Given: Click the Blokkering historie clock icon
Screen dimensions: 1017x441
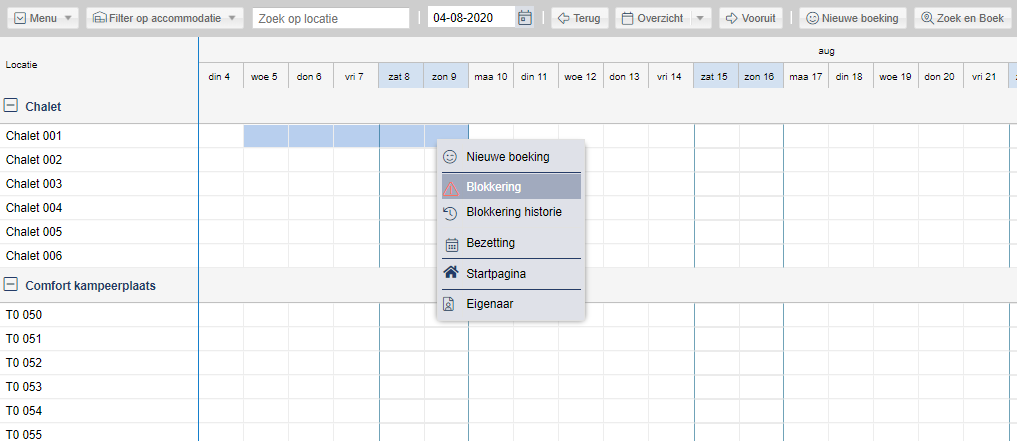Looking at the screenshot, I should [450, 213].
